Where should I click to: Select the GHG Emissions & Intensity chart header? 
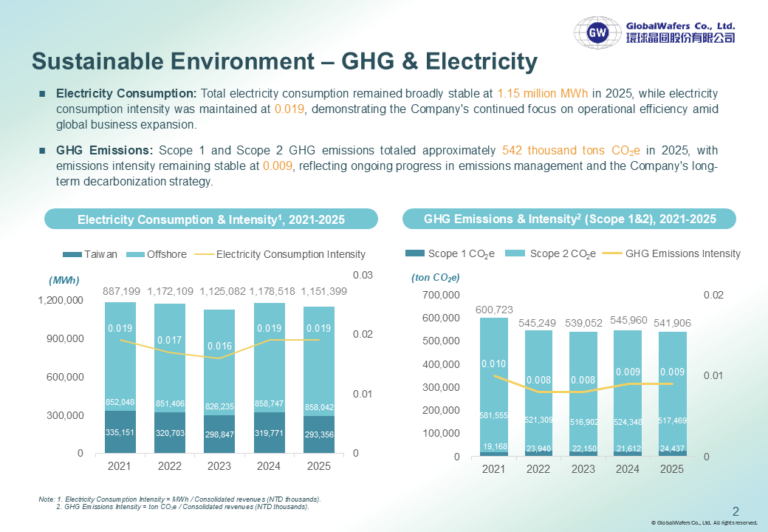point(569,218)
